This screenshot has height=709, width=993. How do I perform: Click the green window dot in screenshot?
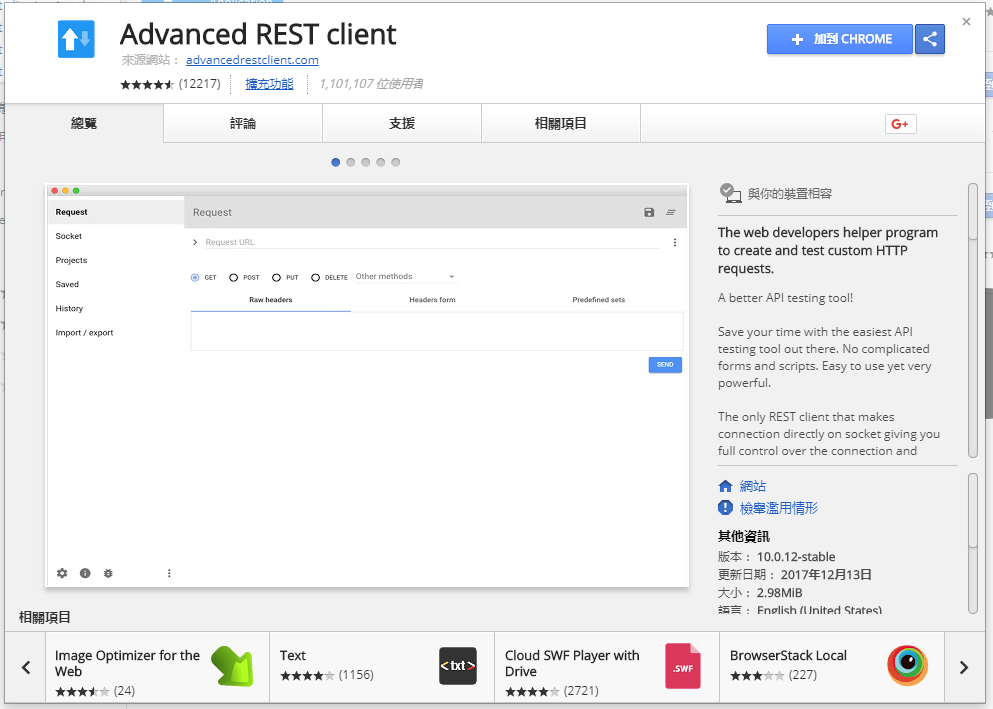[x=76, y=191]
